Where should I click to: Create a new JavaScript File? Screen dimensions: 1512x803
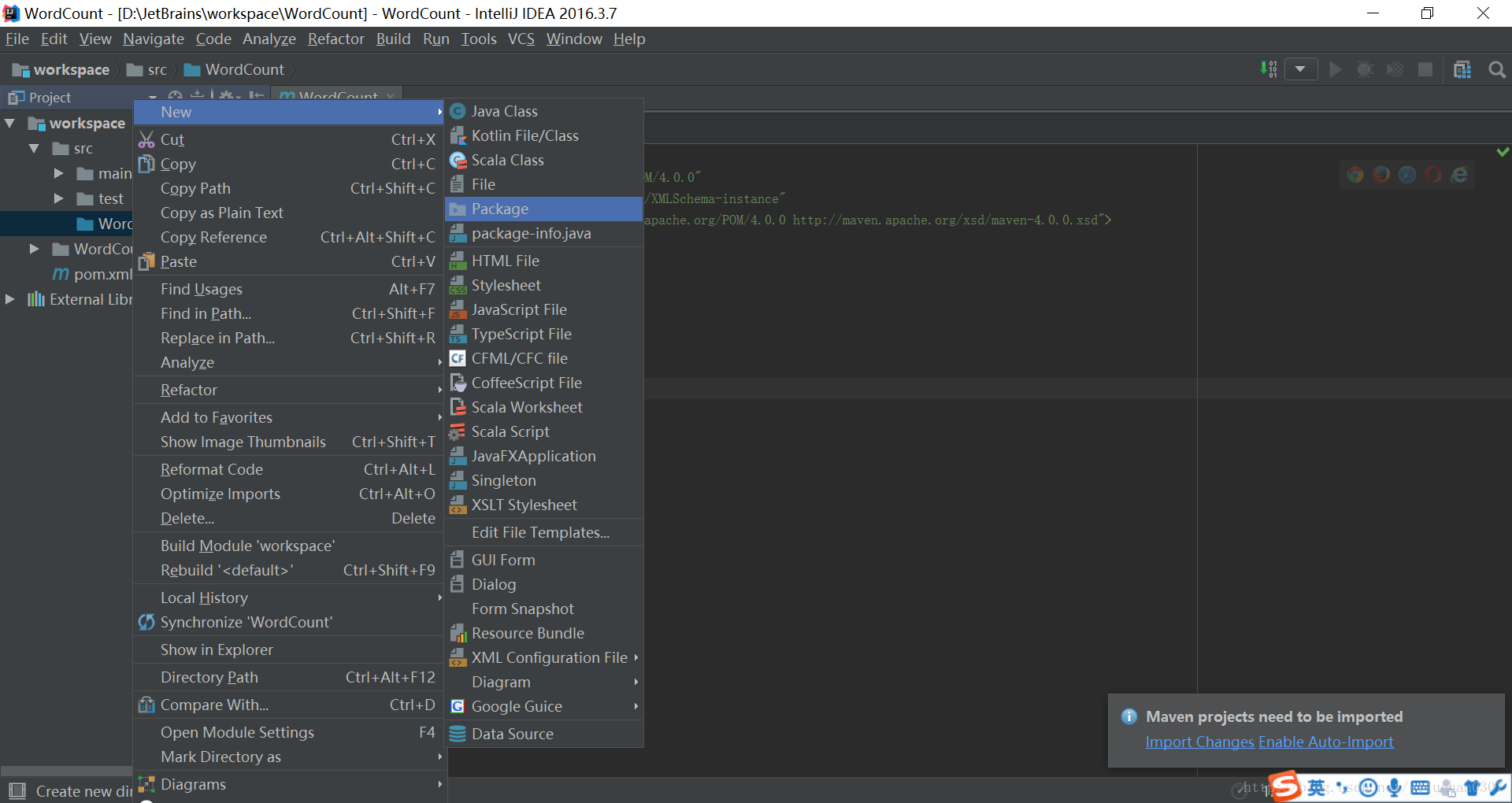(544, 310)
